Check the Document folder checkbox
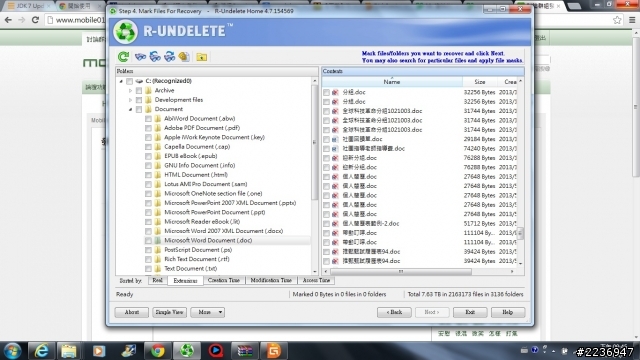The image size is (640, 360). pos(139,109)
